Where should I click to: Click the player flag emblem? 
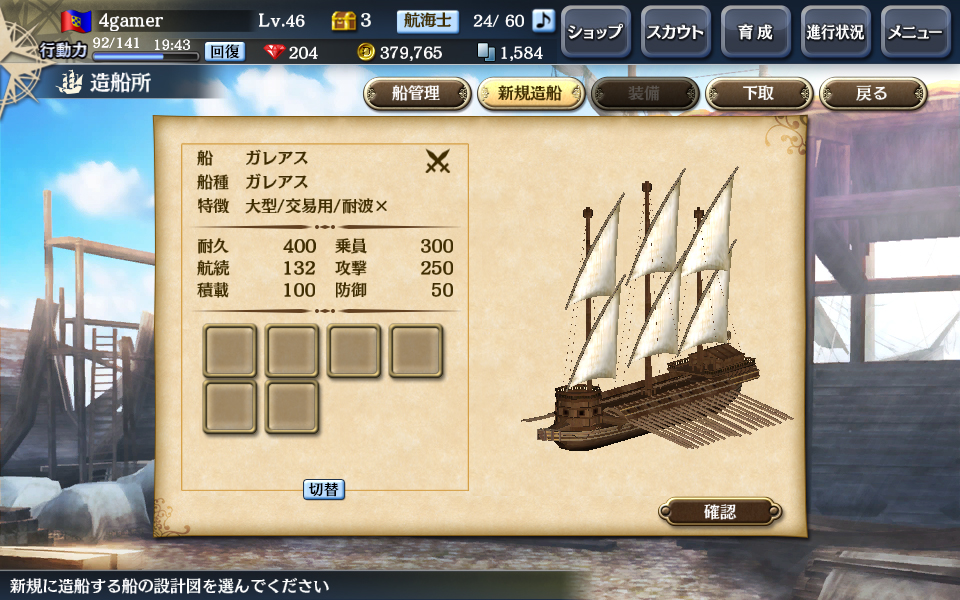76,21
